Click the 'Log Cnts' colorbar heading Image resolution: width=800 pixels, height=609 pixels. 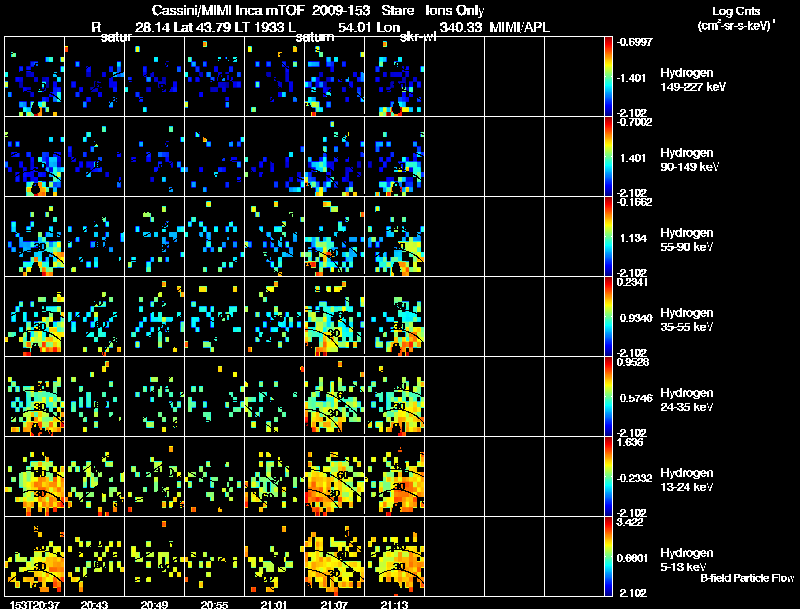pyautogui.click(x=736, y=11)
